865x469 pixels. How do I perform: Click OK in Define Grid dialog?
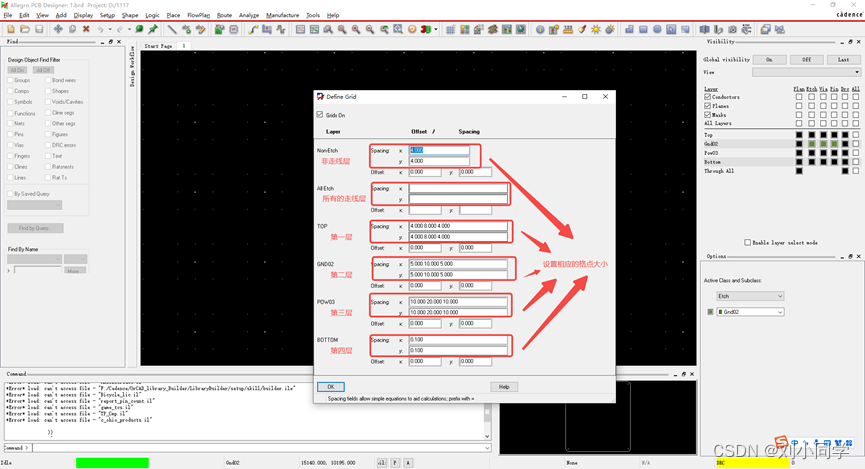pos(330,387)
